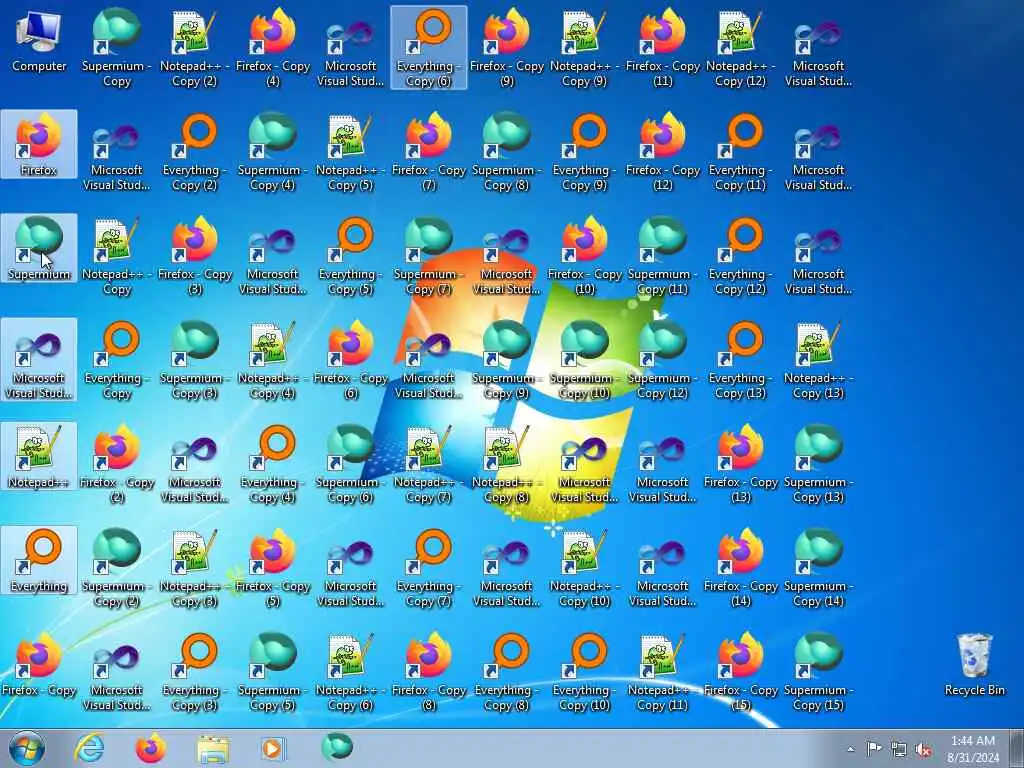Select the Notepad++ desktop shortcut
This screenshot has height=768, width=1024.
pos(39,456)
